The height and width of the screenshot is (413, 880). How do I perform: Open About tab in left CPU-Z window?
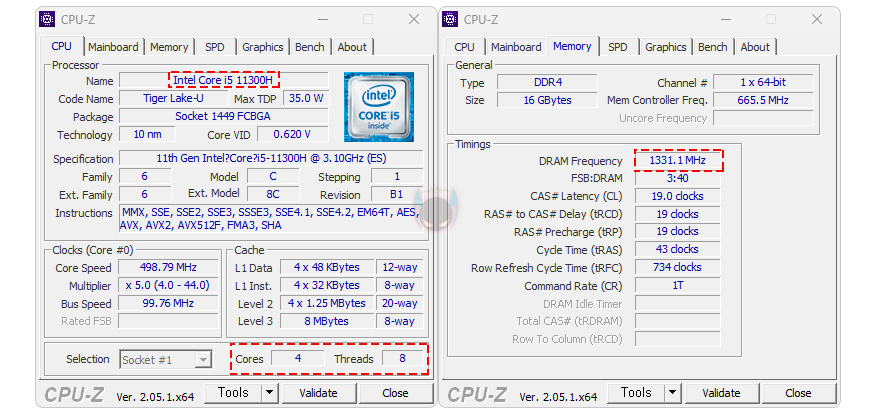(352, 47)
